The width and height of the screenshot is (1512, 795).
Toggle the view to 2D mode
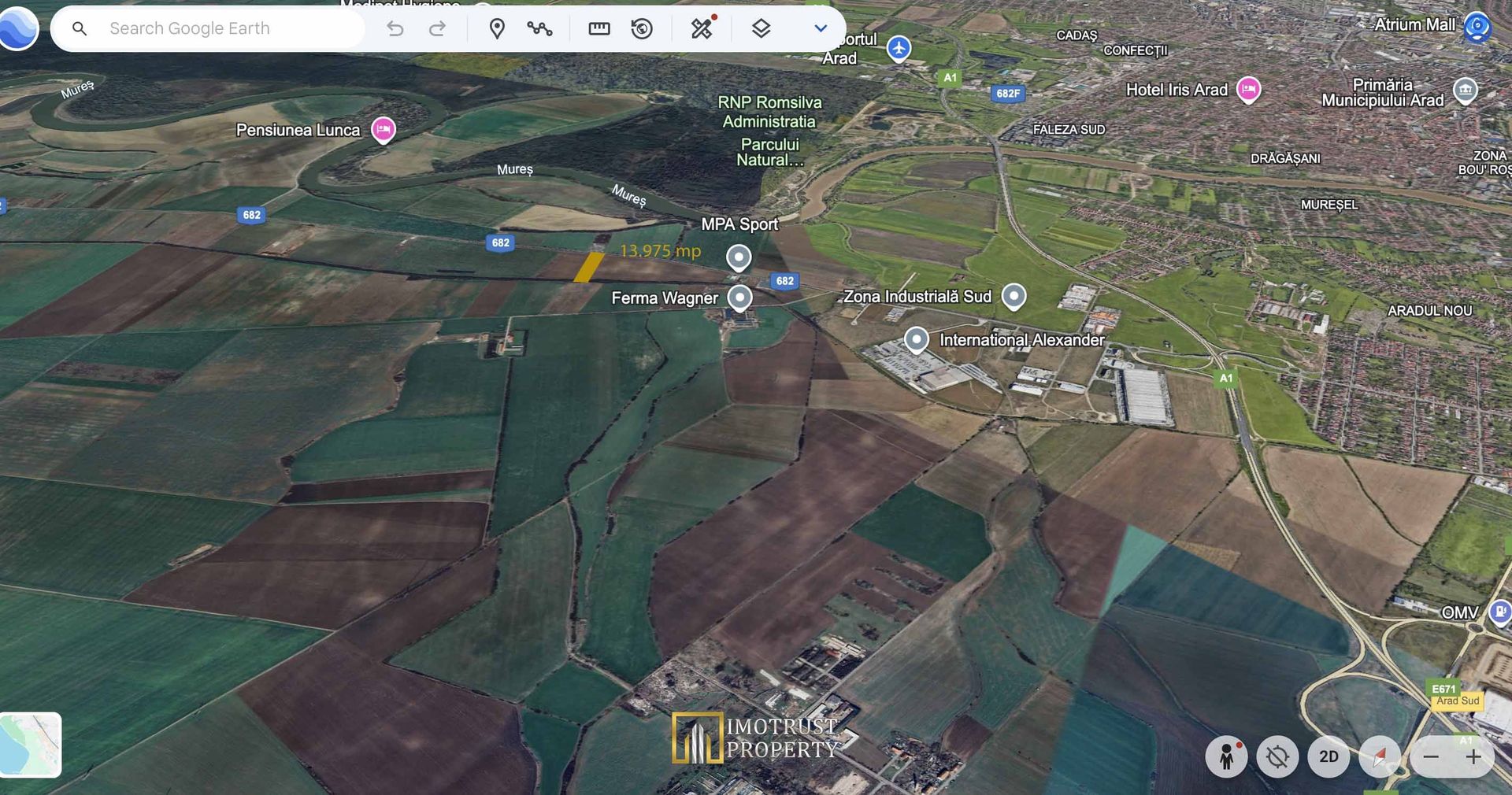1329,756
